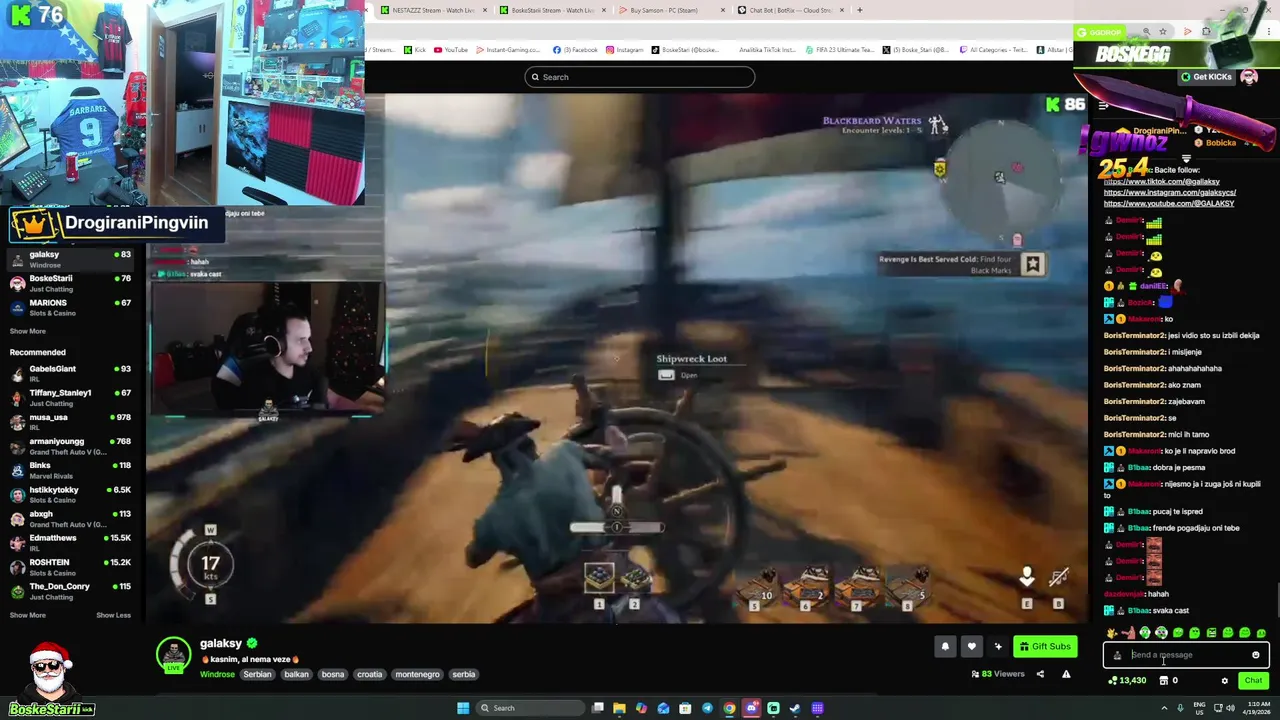The image size is (1280, 720).
Task: Gift subs to galaksy
Action: click(1044, 647)
